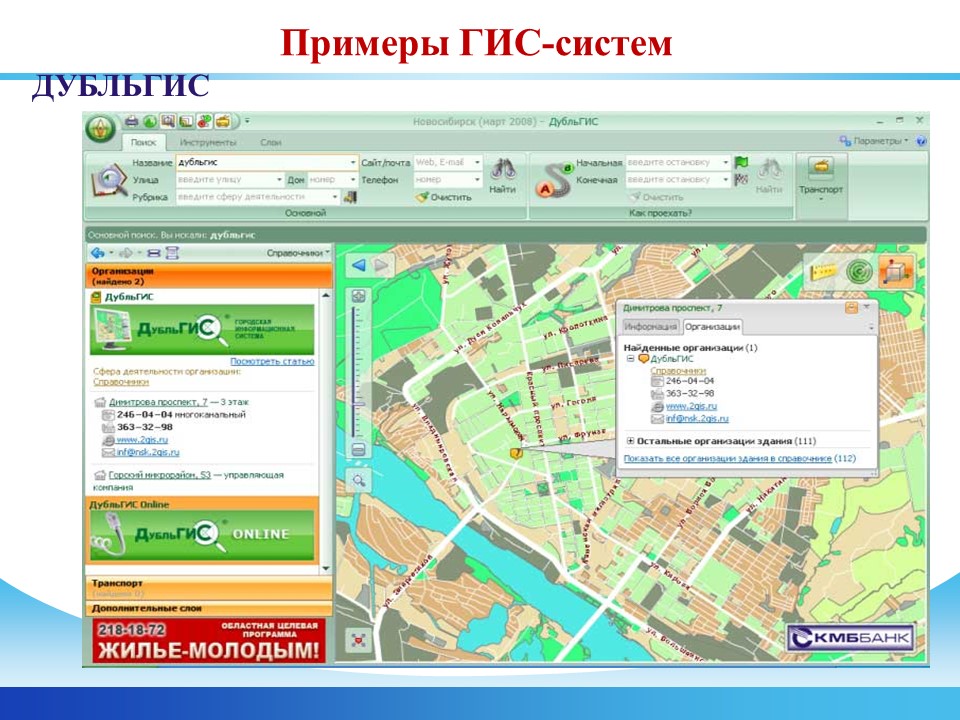
Task: Open the Параметры dropdown menu
Action: (x=874, y=141)
